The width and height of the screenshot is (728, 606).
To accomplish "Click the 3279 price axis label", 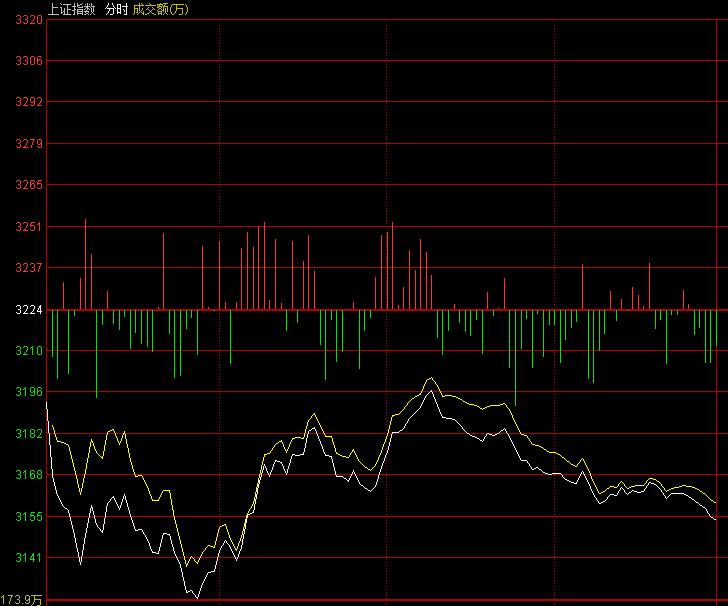I will 29,143.
